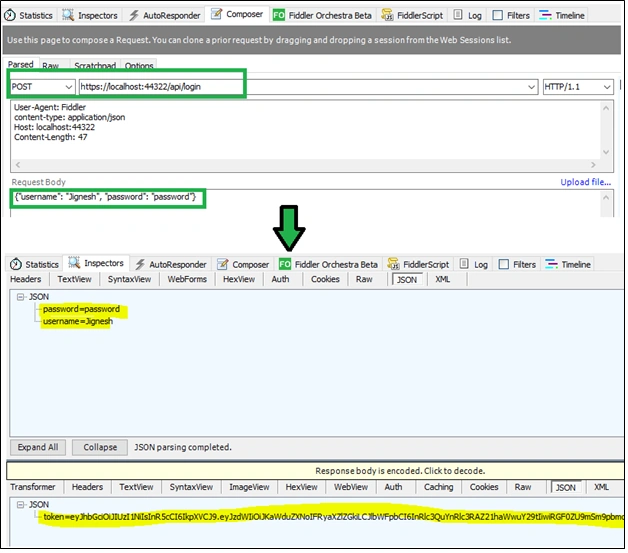Collapse the request JSON tree root node
628x553 pixels.
(x=20, y=297)
